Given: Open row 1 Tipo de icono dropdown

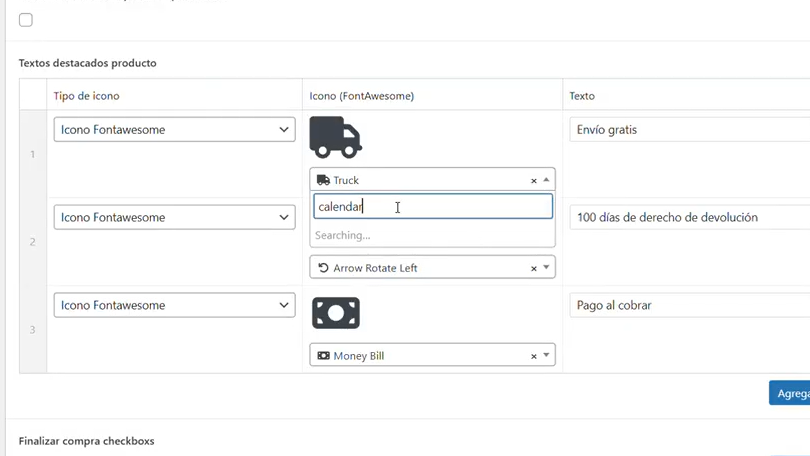Looking at the screenshot, I should click(x=174, y=130).
